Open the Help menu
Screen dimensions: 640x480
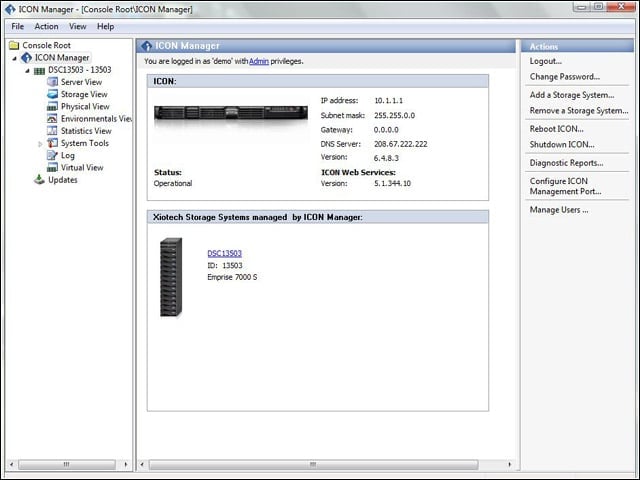point(105,27)
